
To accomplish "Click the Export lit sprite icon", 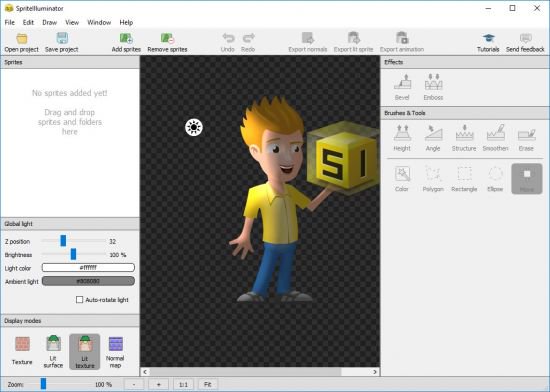I will (x=354, y=38).
